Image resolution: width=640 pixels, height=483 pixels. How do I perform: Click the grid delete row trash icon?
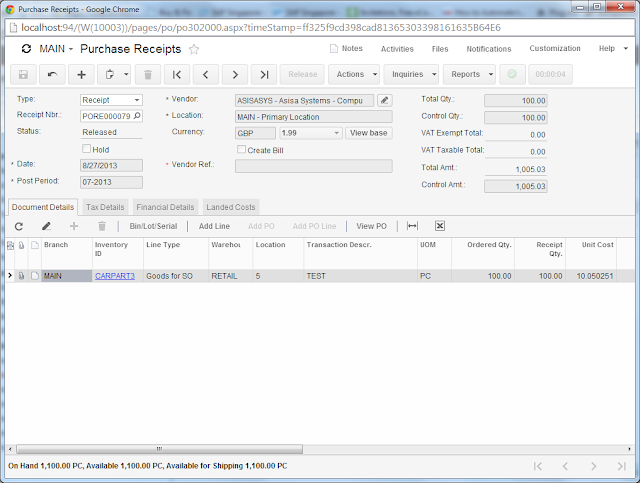pyautogui.click(x=102, y=226)
